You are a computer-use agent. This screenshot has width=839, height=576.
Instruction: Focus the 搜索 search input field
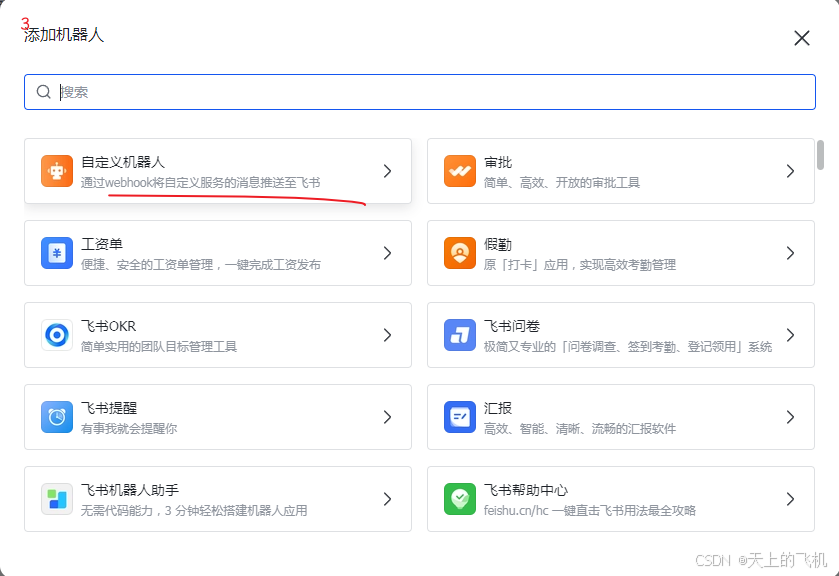click(x=420, y=92)
